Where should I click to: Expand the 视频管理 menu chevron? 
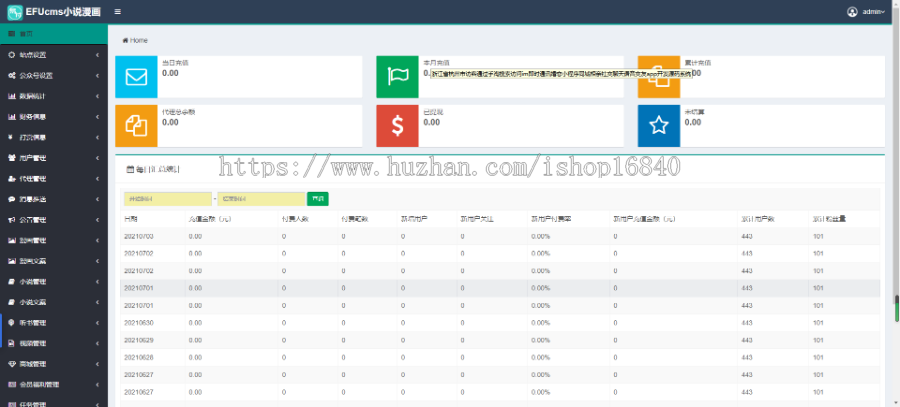[x=98, y=343]
